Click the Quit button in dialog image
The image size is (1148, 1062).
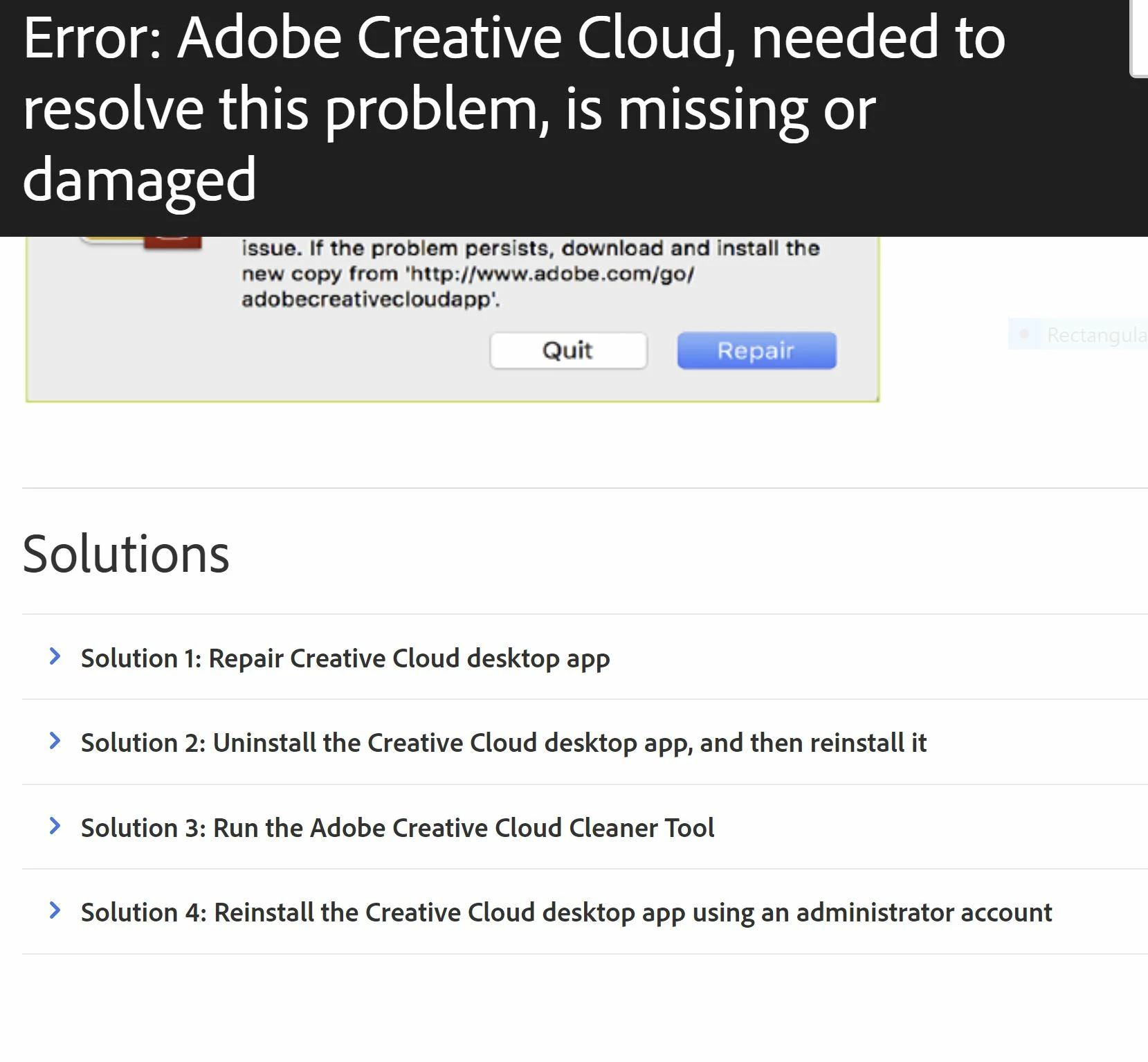(568, 350)
